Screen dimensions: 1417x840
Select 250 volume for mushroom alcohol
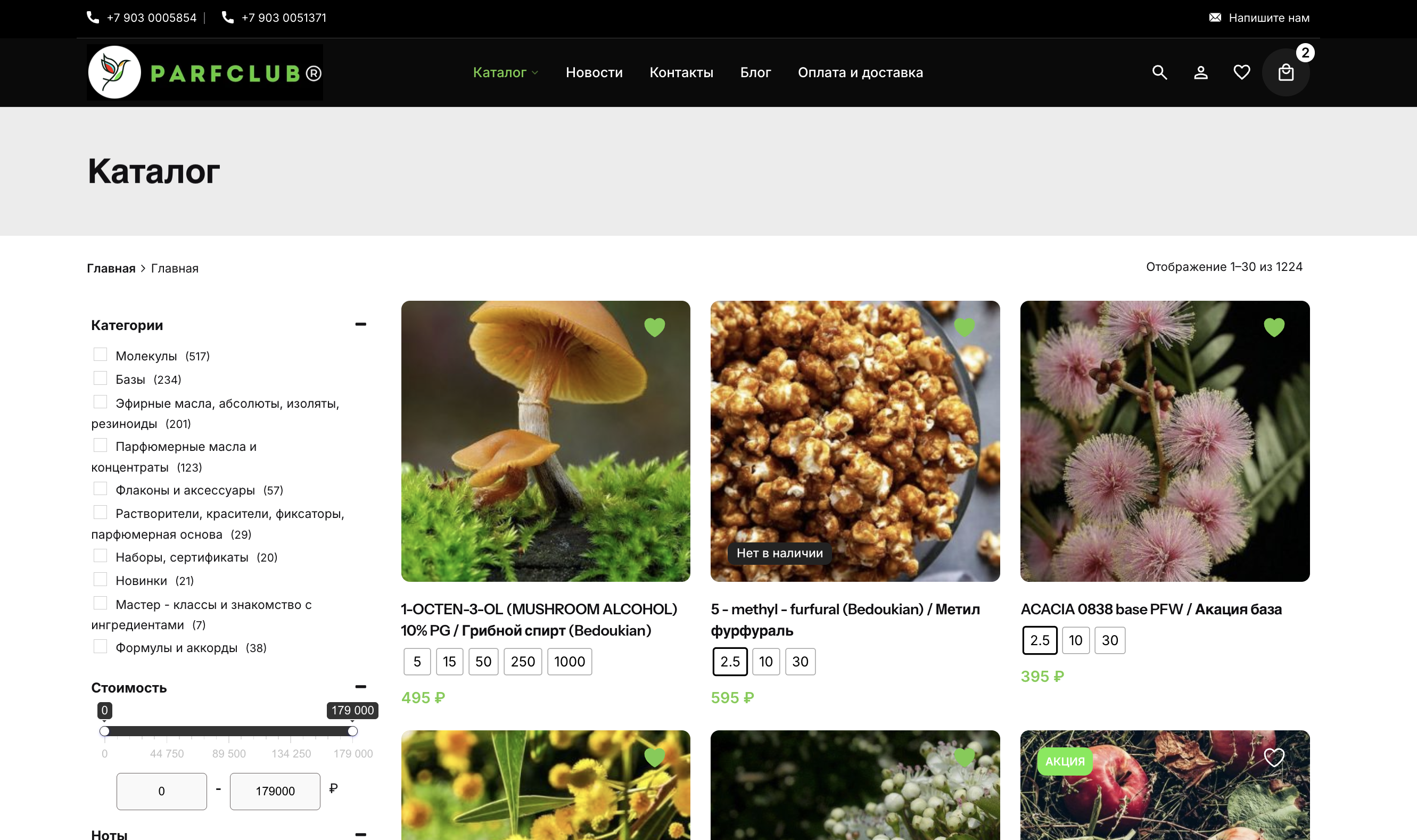(x=522, y=661)
